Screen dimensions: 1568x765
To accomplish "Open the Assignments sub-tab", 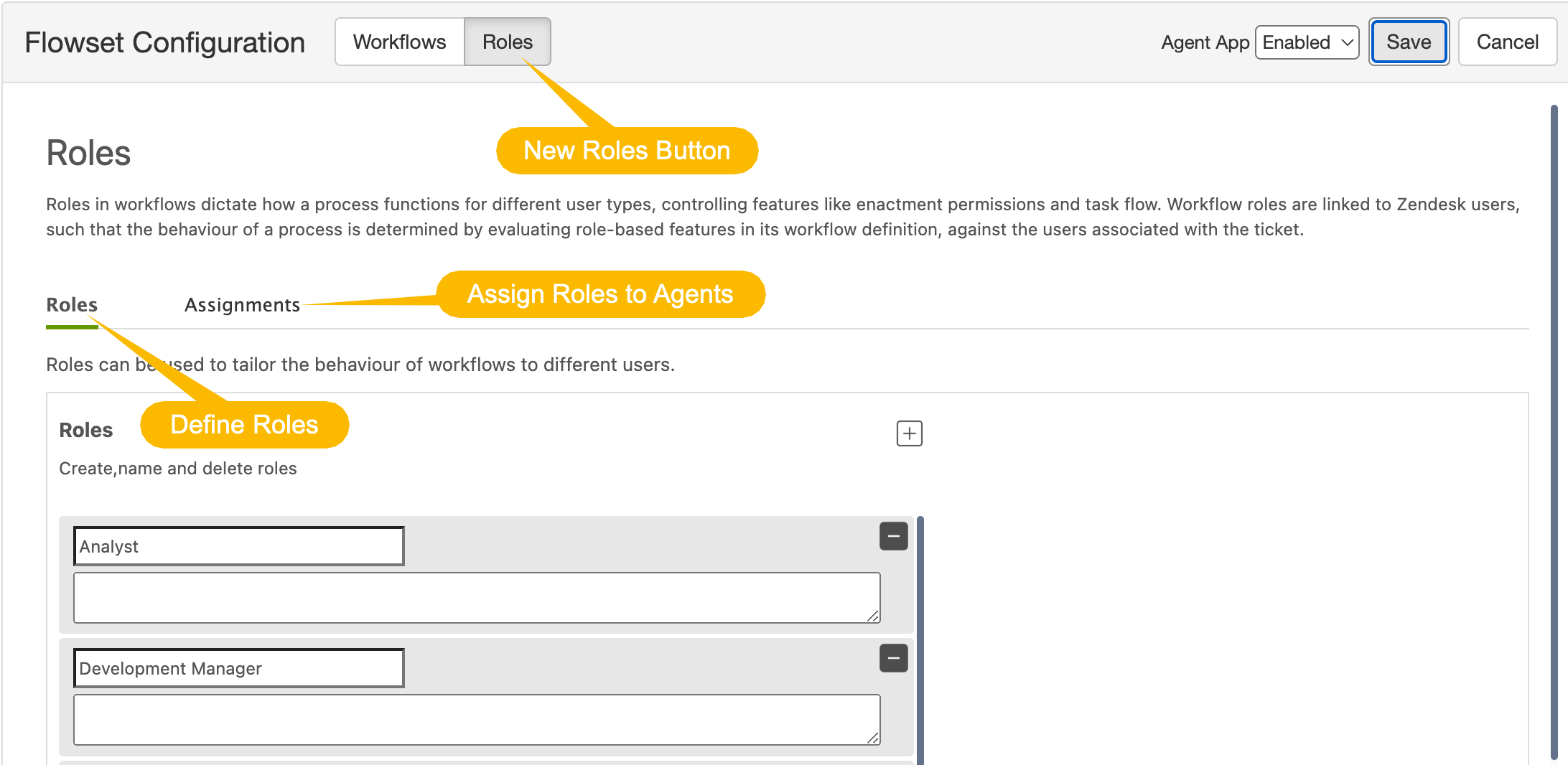I will tap(242, 305).
